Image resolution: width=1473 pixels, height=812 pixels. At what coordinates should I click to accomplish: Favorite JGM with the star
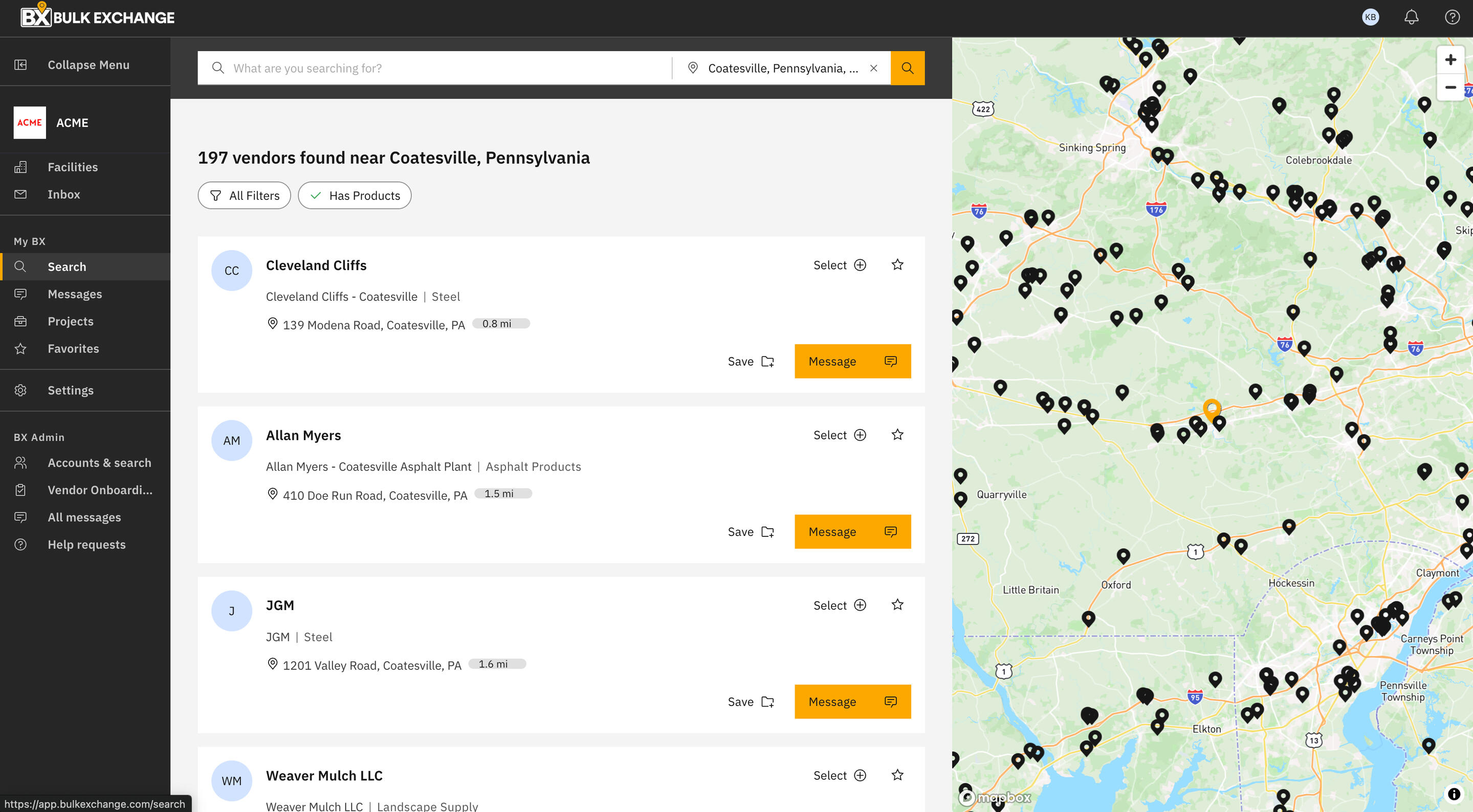coord(897,604)
